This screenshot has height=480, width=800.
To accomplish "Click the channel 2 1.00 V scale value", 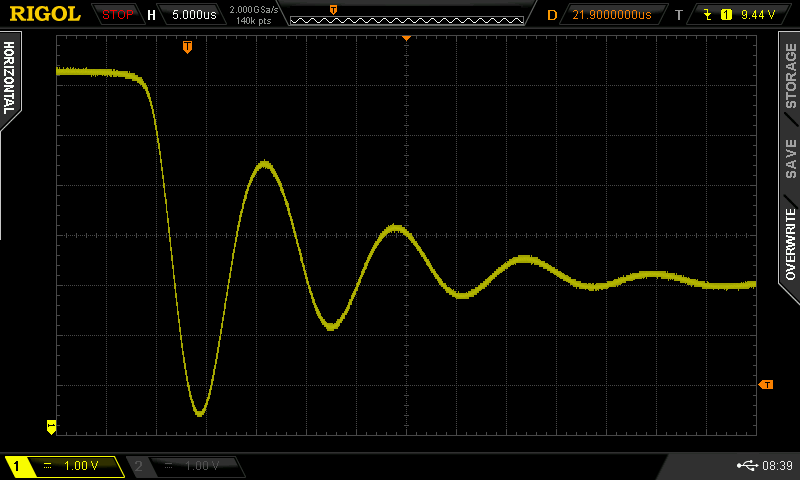I will 202,466.
